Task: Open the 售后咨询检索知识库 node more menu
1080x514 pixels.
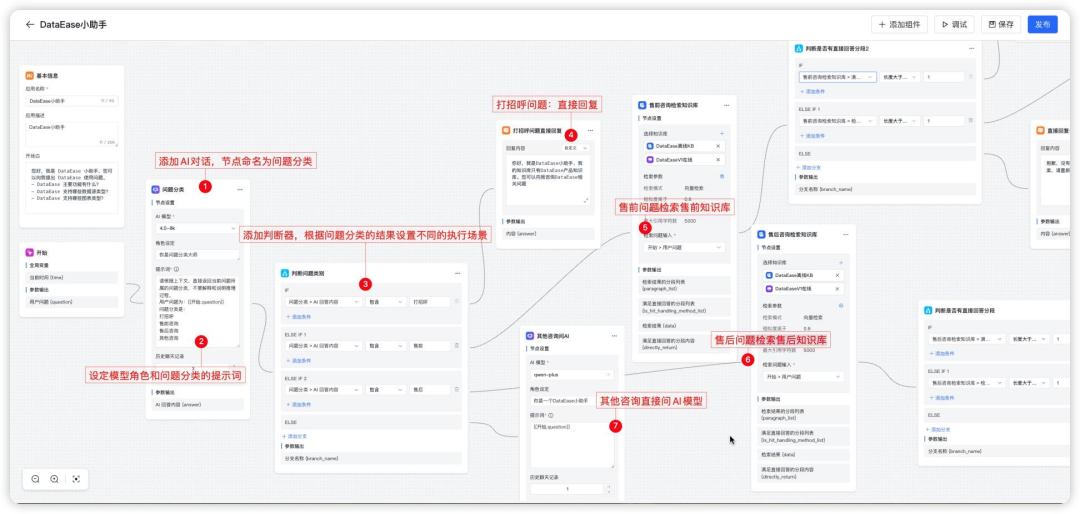Action: pyautogui.click(x=846, y=234)
